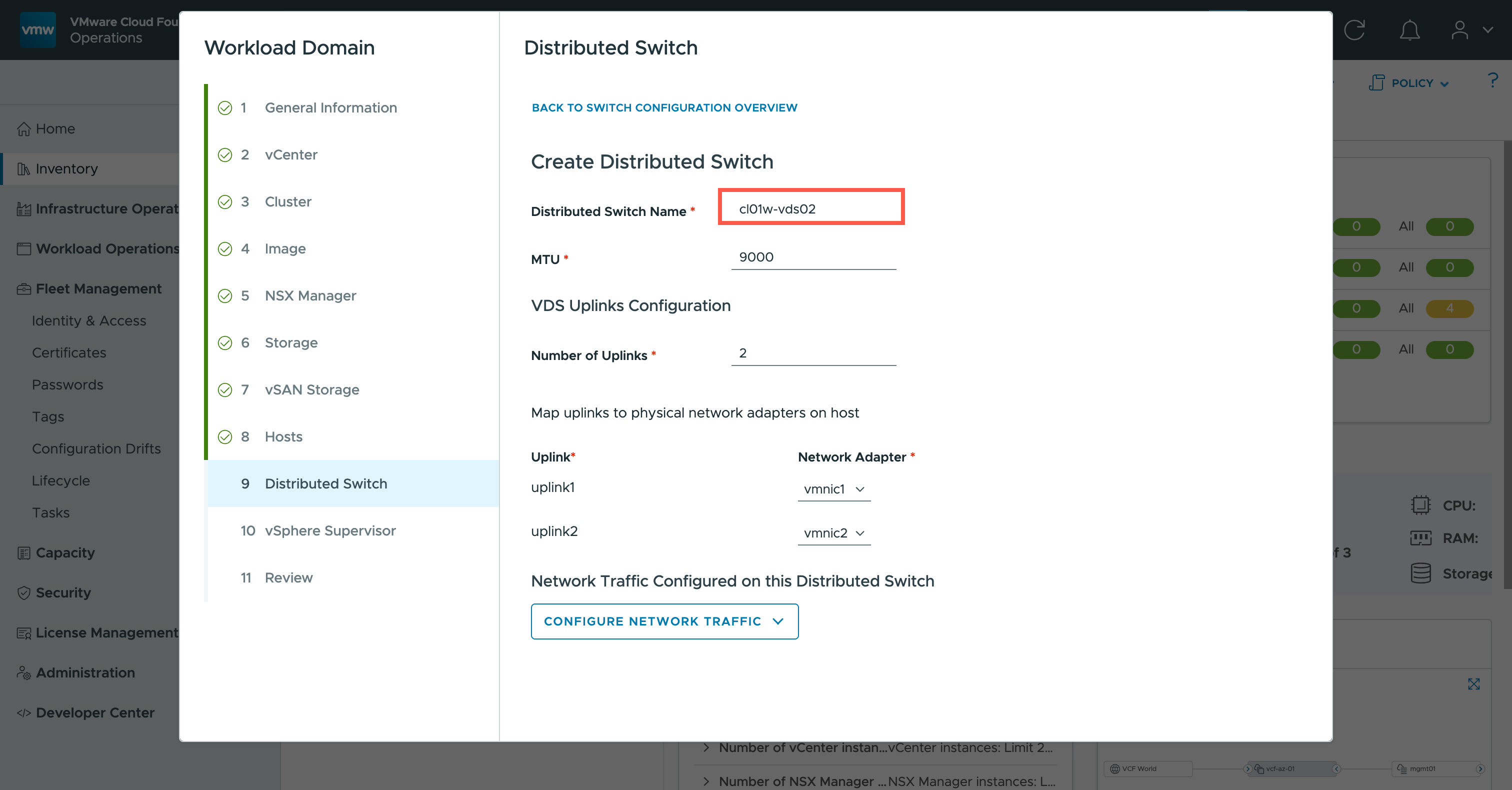Click the Security shield icon
The height and width of the screenshot is (790, 1512).
pos(23,593)
